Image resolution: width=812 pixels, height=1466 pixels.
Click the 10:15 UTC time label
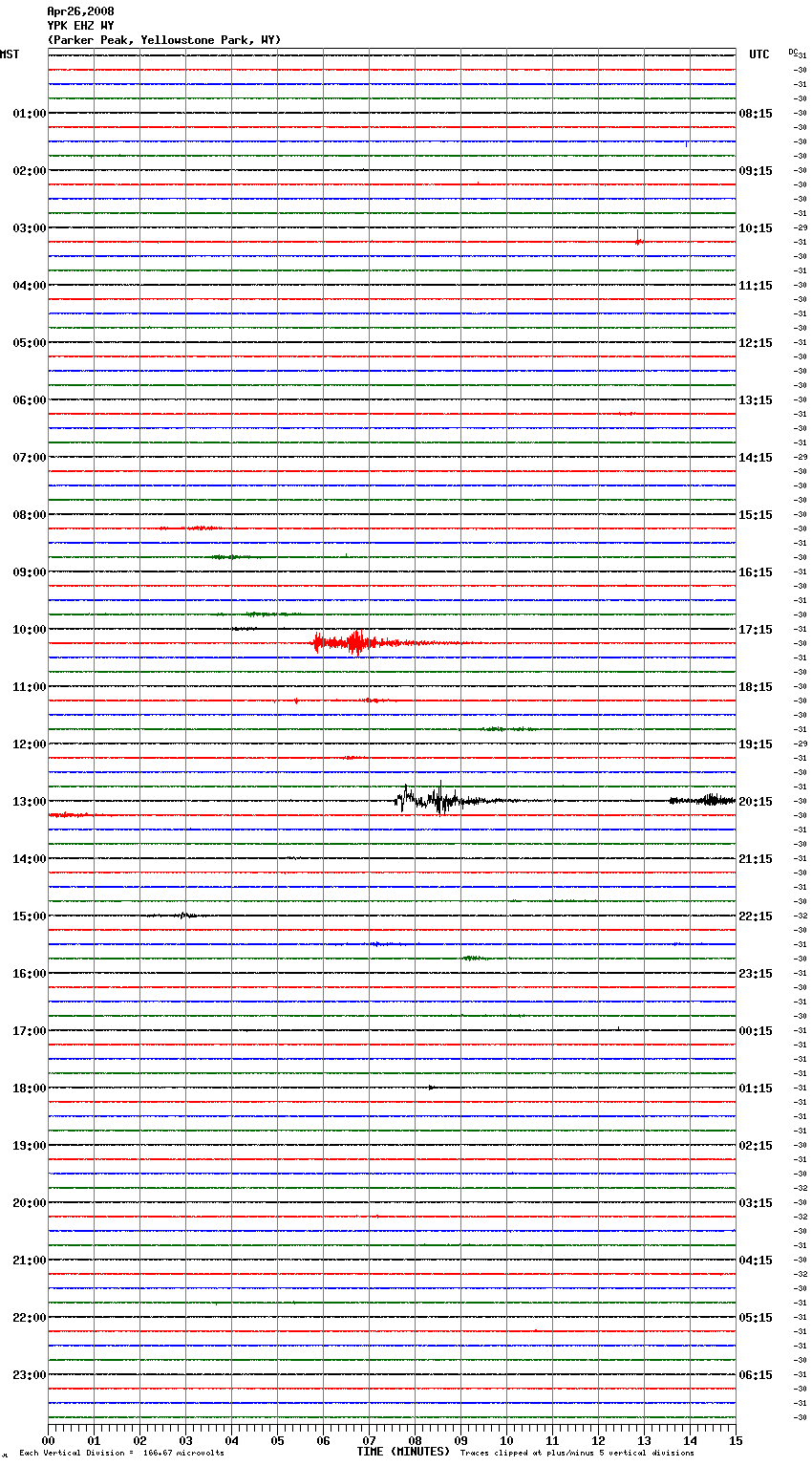point(756,228)
